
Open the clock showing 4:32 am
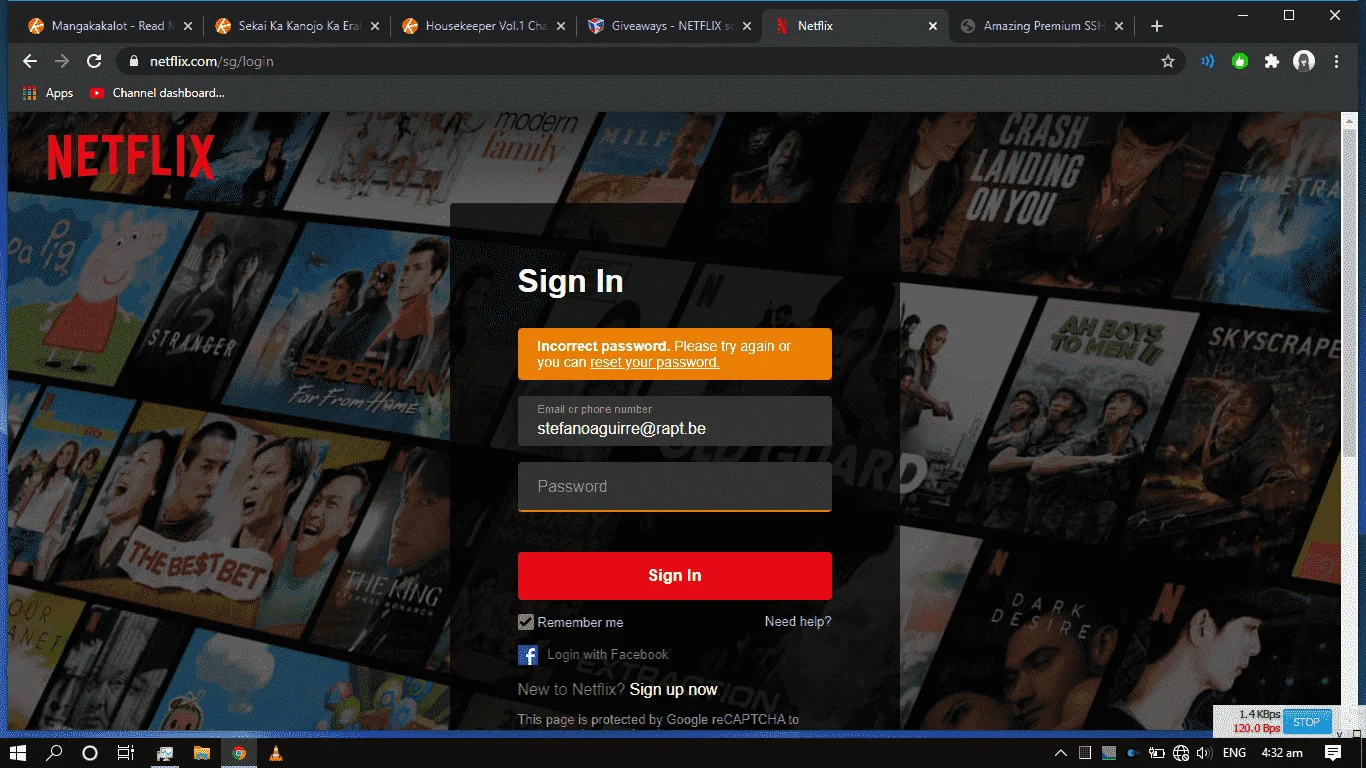[x=1282, y=752]
